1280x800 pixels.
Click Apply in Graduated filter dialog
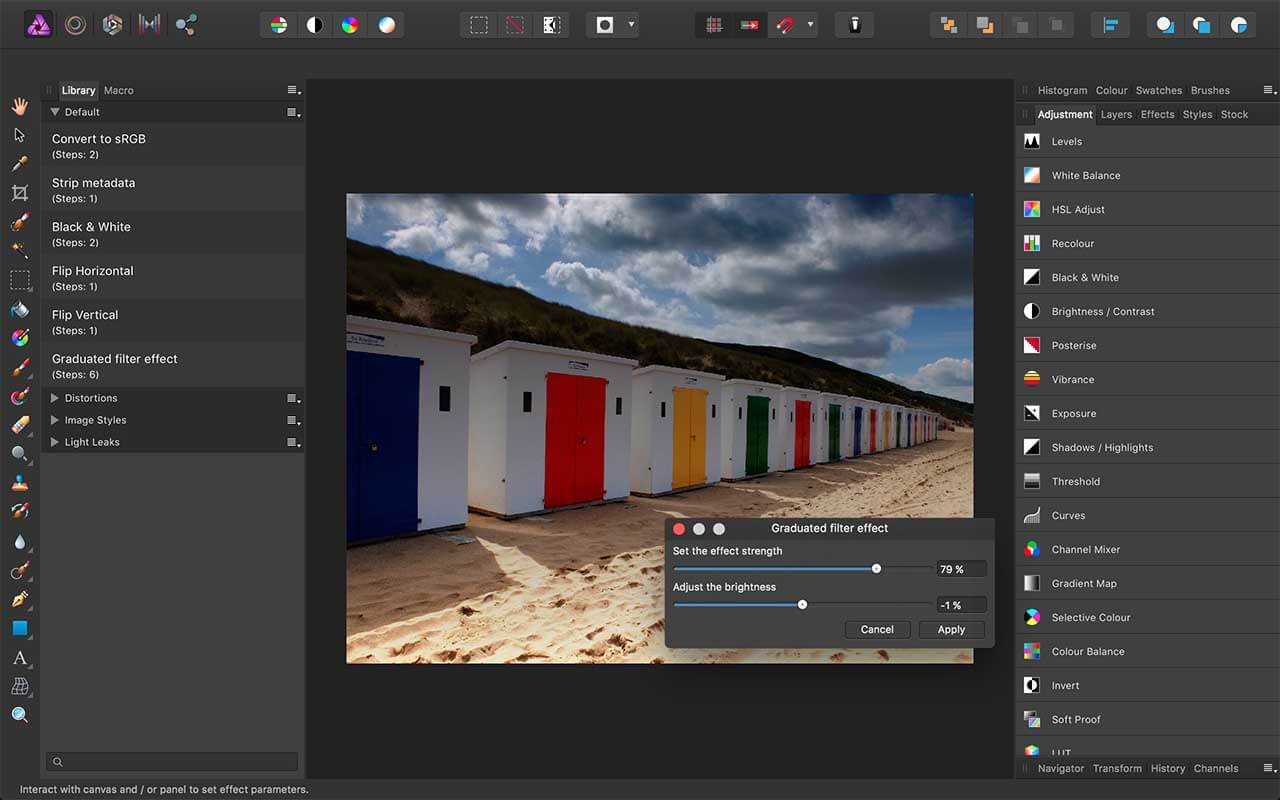951,629
